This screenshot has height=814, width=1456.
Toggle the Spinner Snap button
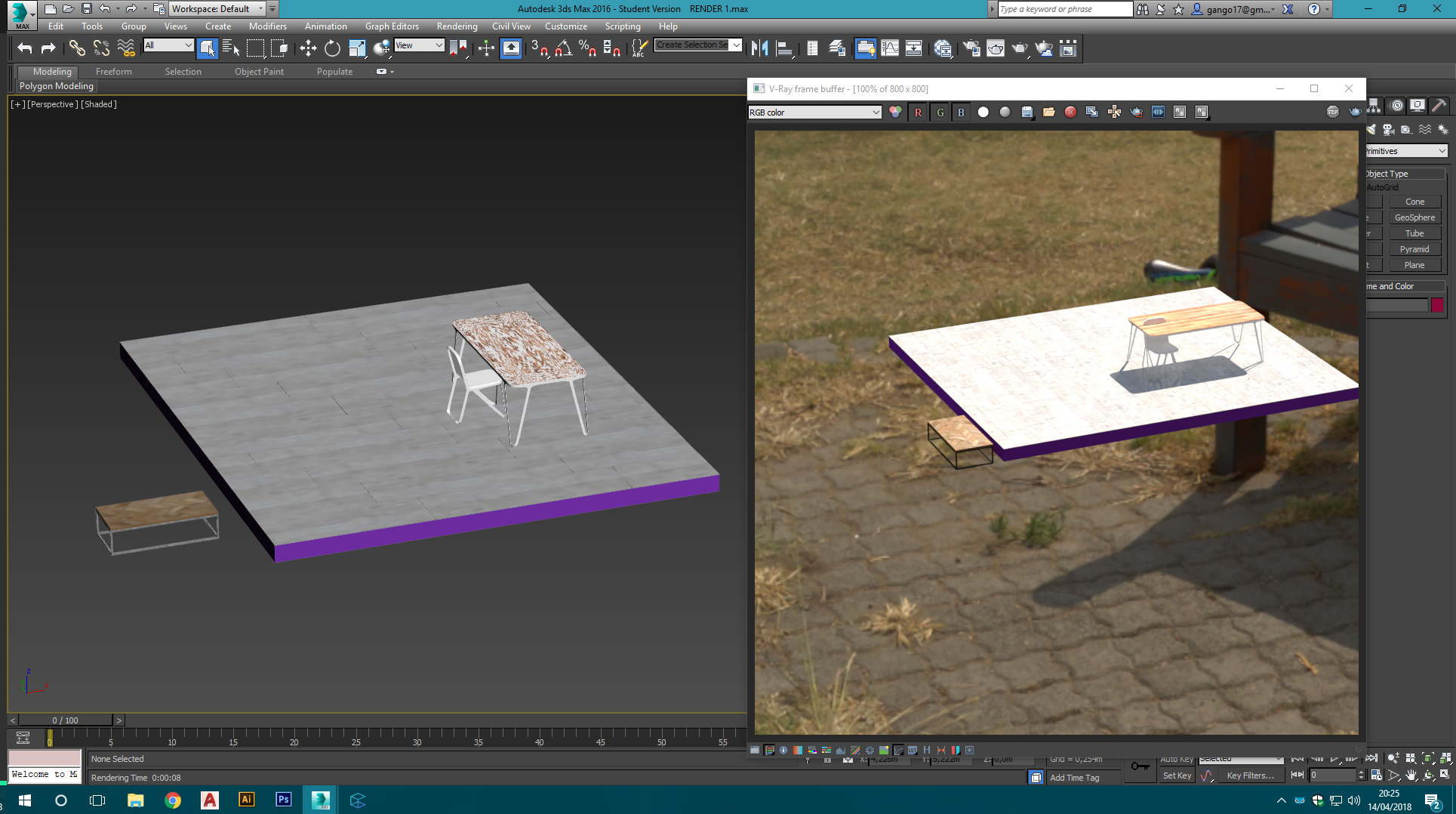pos(612,48)
